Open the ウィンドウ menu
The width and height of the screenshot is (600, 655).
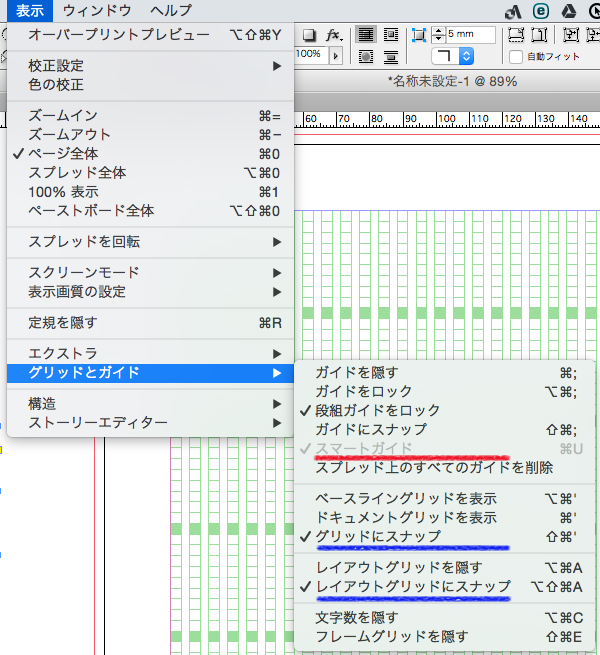tap(97, 10)
